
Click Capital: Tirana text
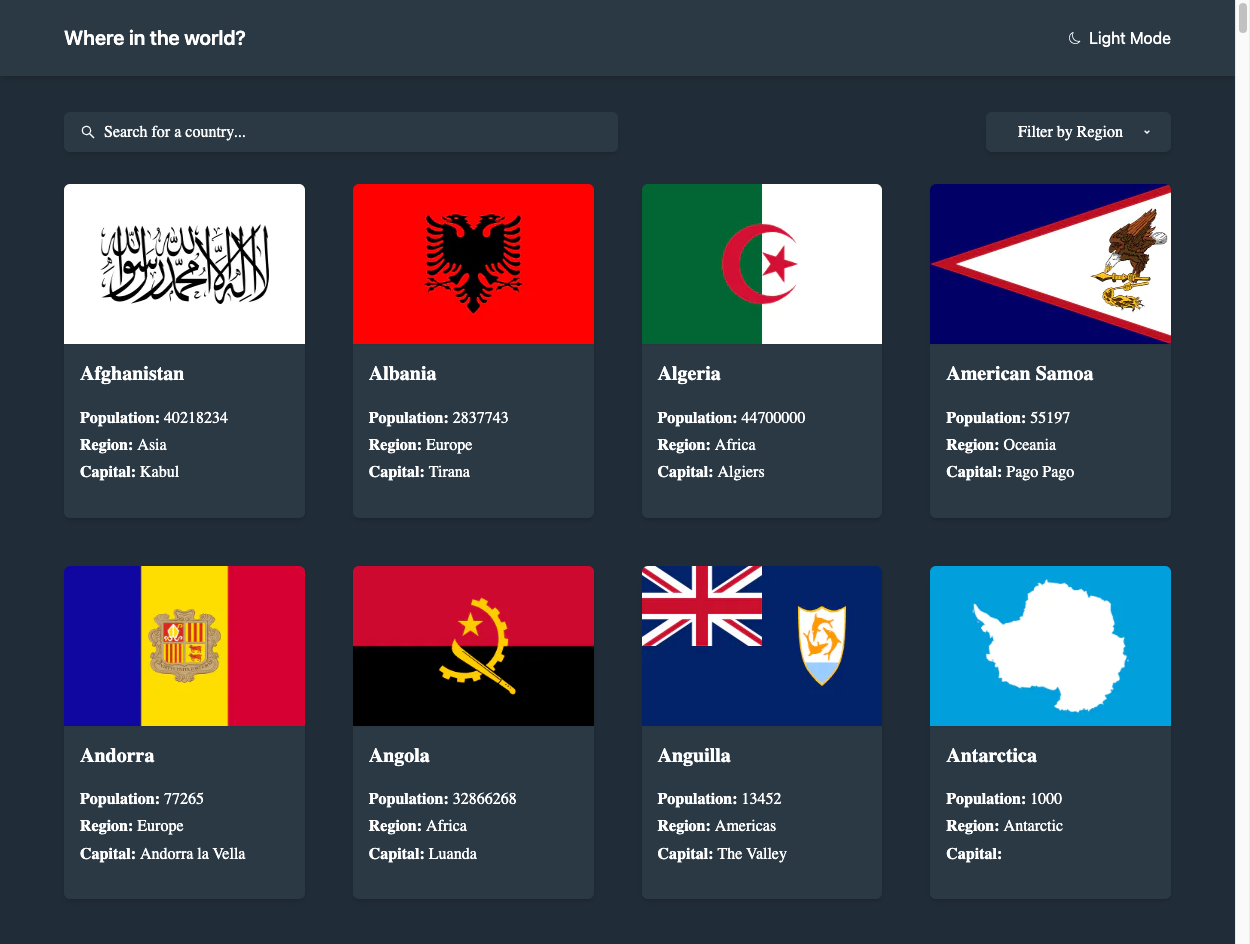point(419,472)
